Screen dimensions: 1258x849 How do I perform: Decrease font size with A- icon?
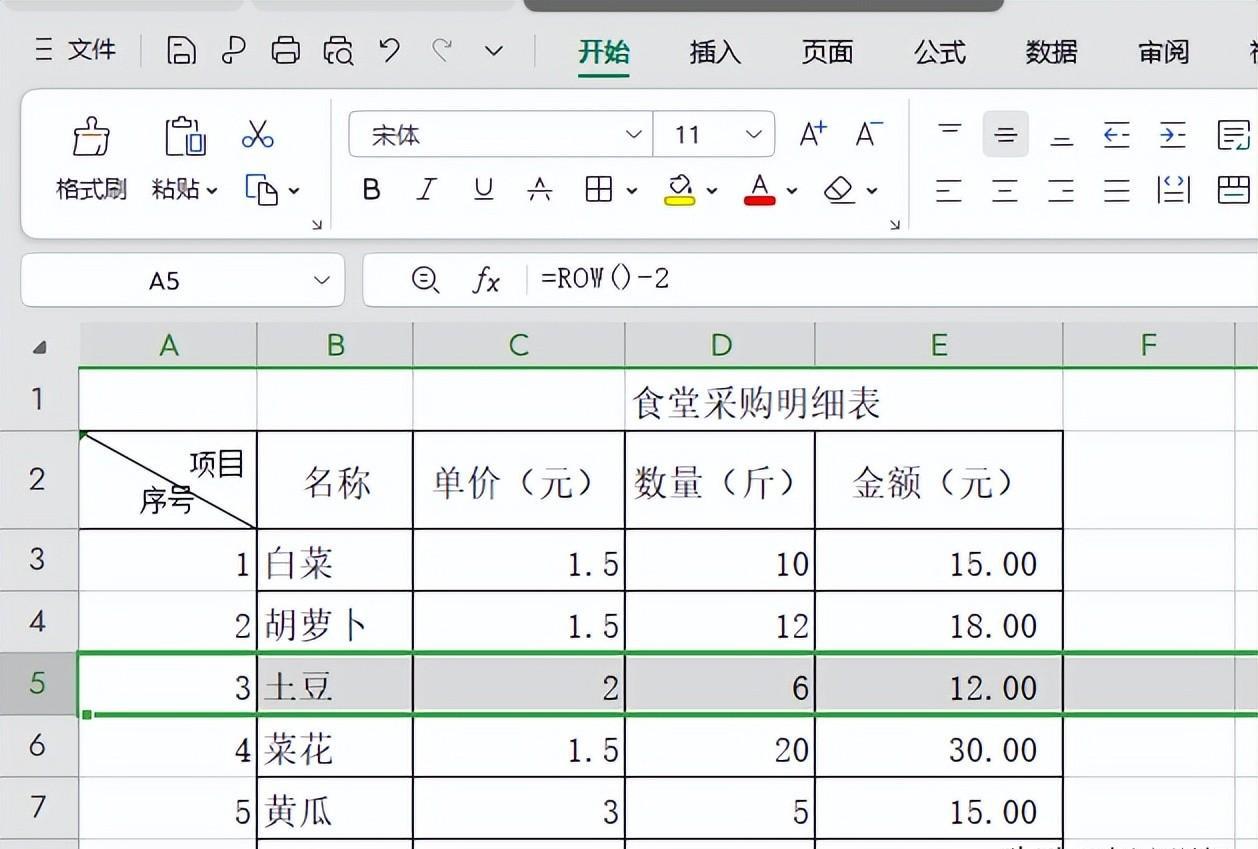[868, 134]
